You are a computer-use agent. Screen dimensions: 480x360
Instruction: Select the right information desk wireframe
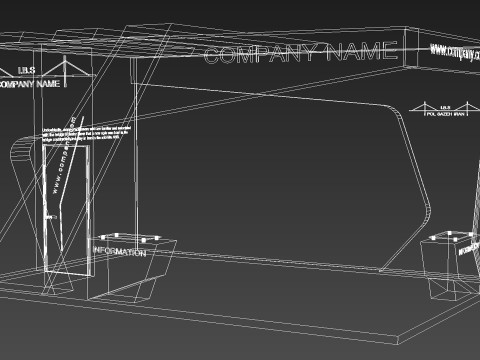pos(450,265)
